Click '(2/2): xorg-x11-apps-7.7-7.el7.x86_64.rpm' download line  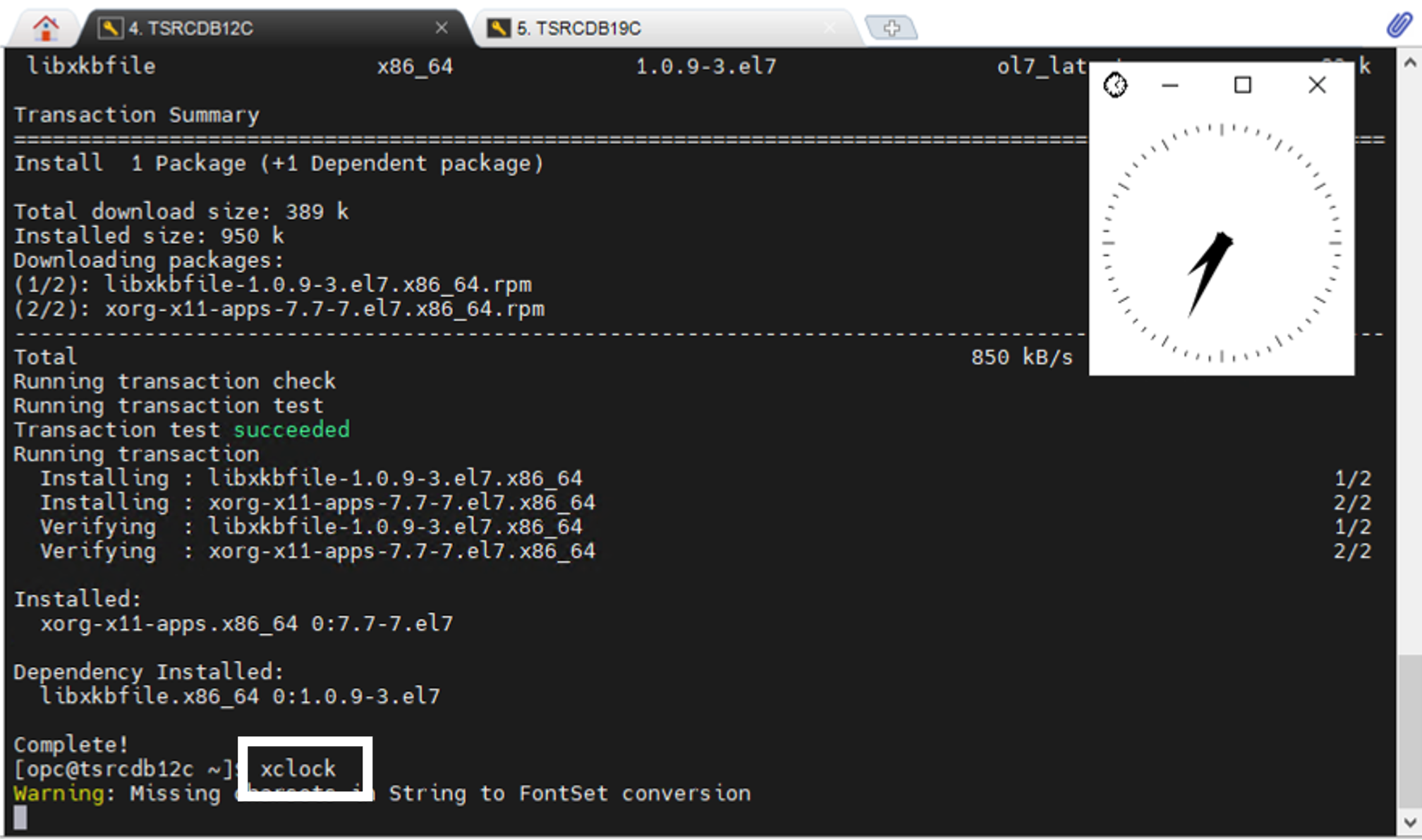click(x=279, y=309)
